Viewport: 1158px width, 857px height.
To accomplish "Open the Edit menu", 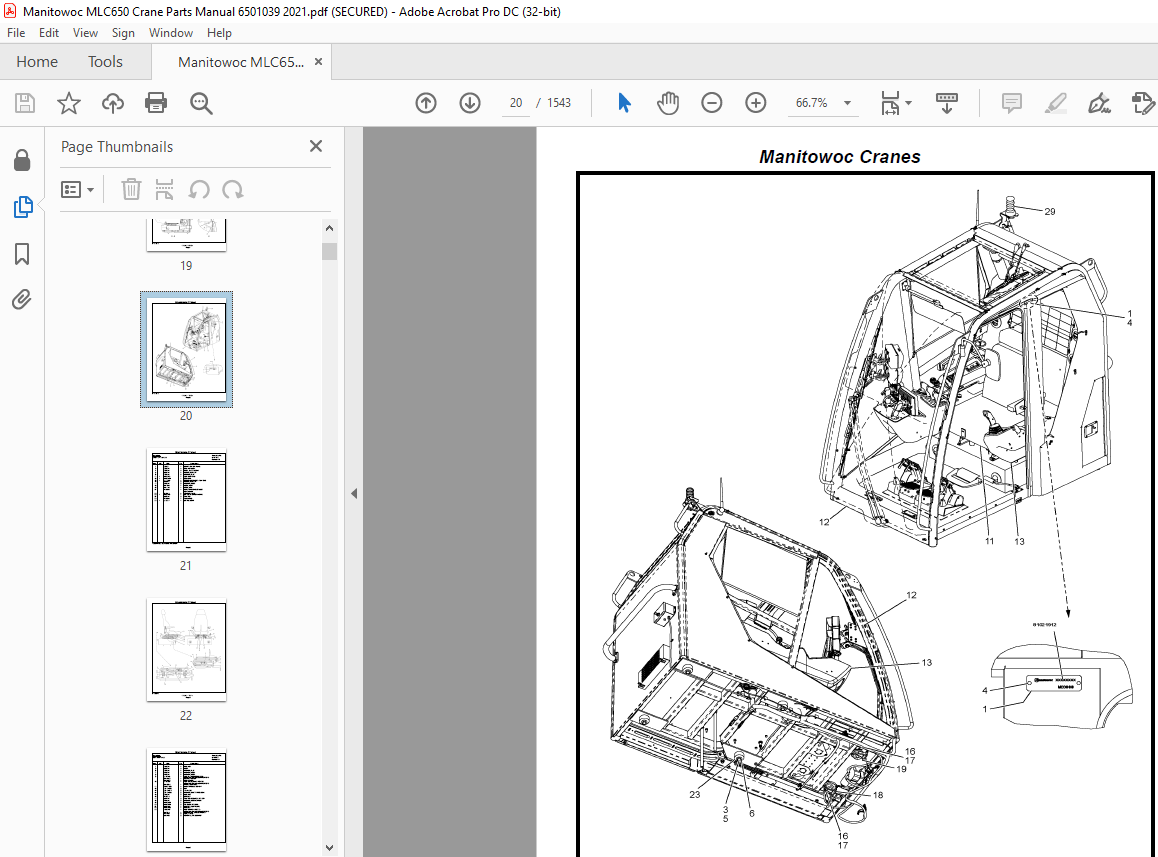I will 49,33.
